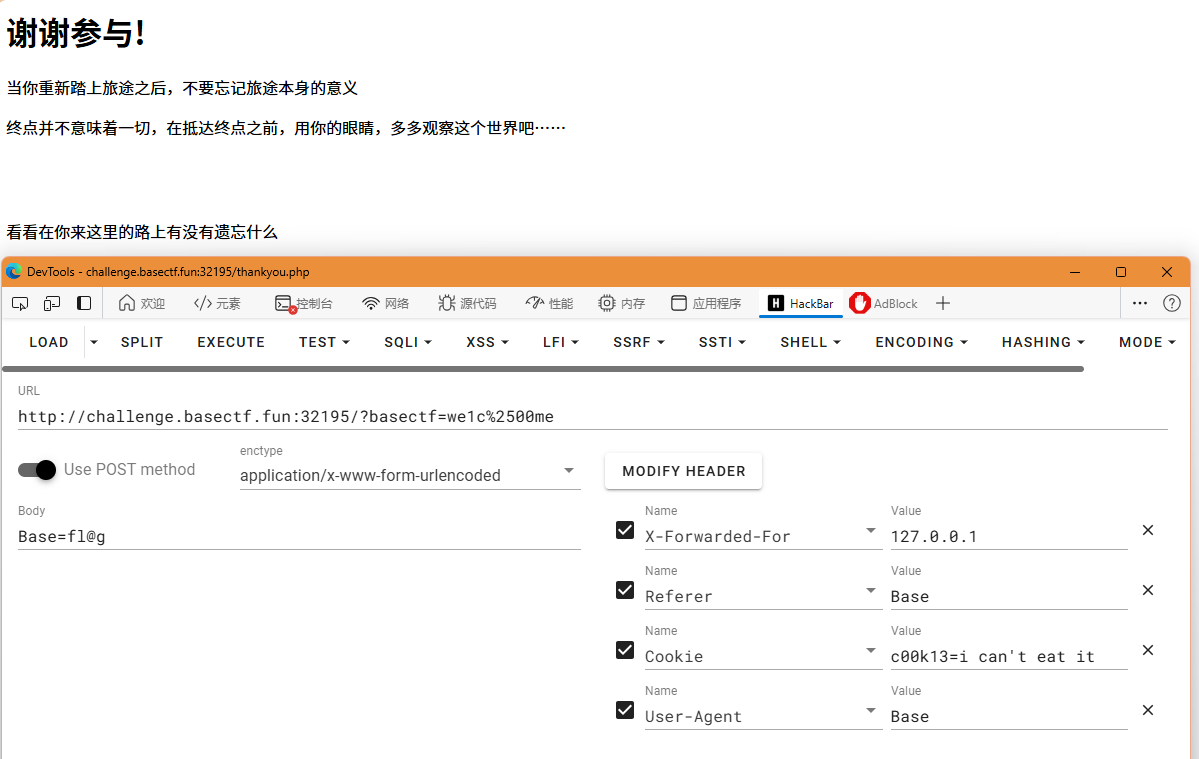This screenshot has height=759, width=1199.
Task: Open the more tools plus icon
Action: click(942, 303)
